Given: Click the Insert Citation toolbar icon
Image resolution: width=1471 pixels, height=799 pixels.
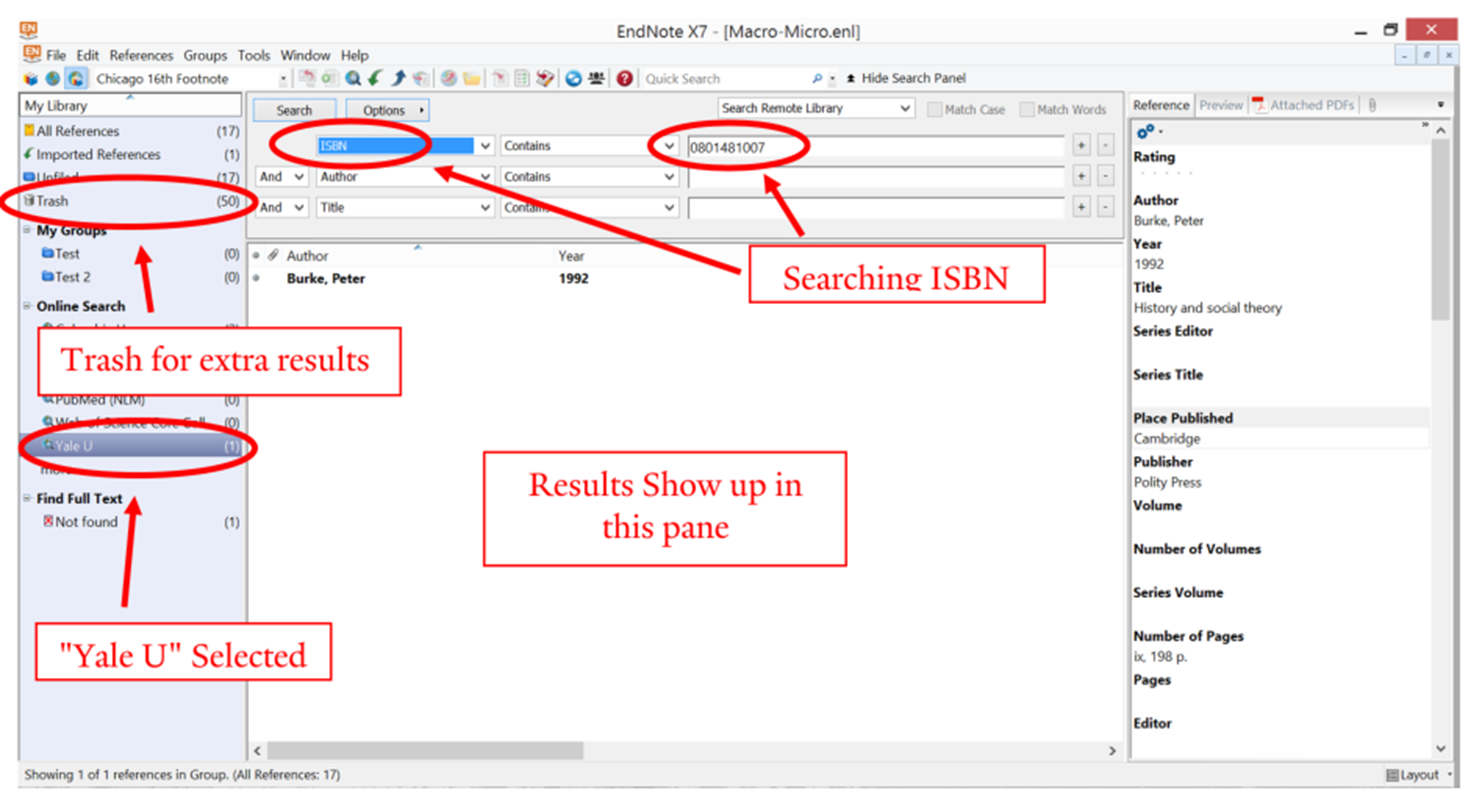Looking at the screenshot, I should point(500,79).
